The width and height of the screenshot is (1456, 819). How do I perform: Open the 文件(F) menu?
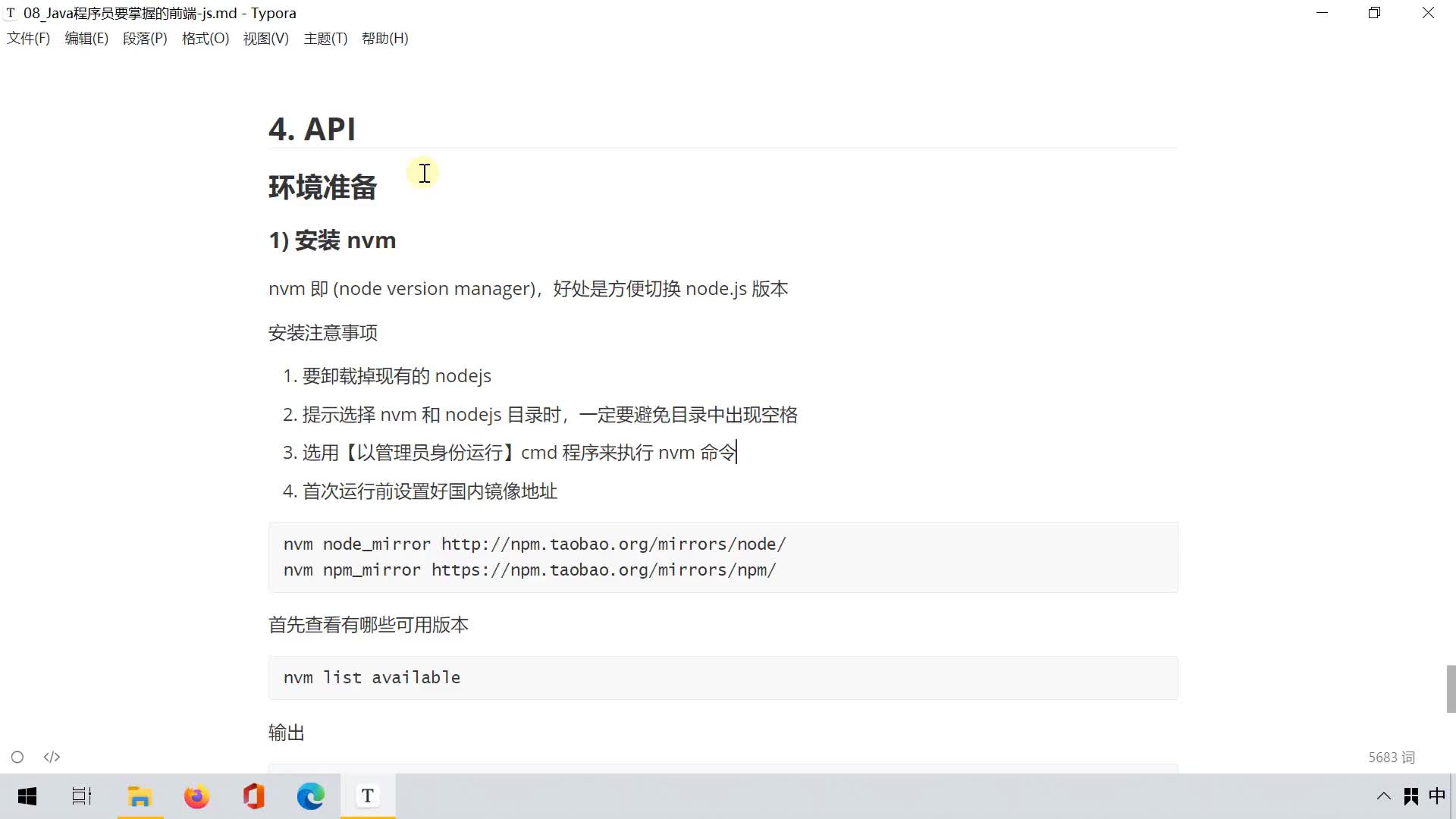(x=28, y=39)
